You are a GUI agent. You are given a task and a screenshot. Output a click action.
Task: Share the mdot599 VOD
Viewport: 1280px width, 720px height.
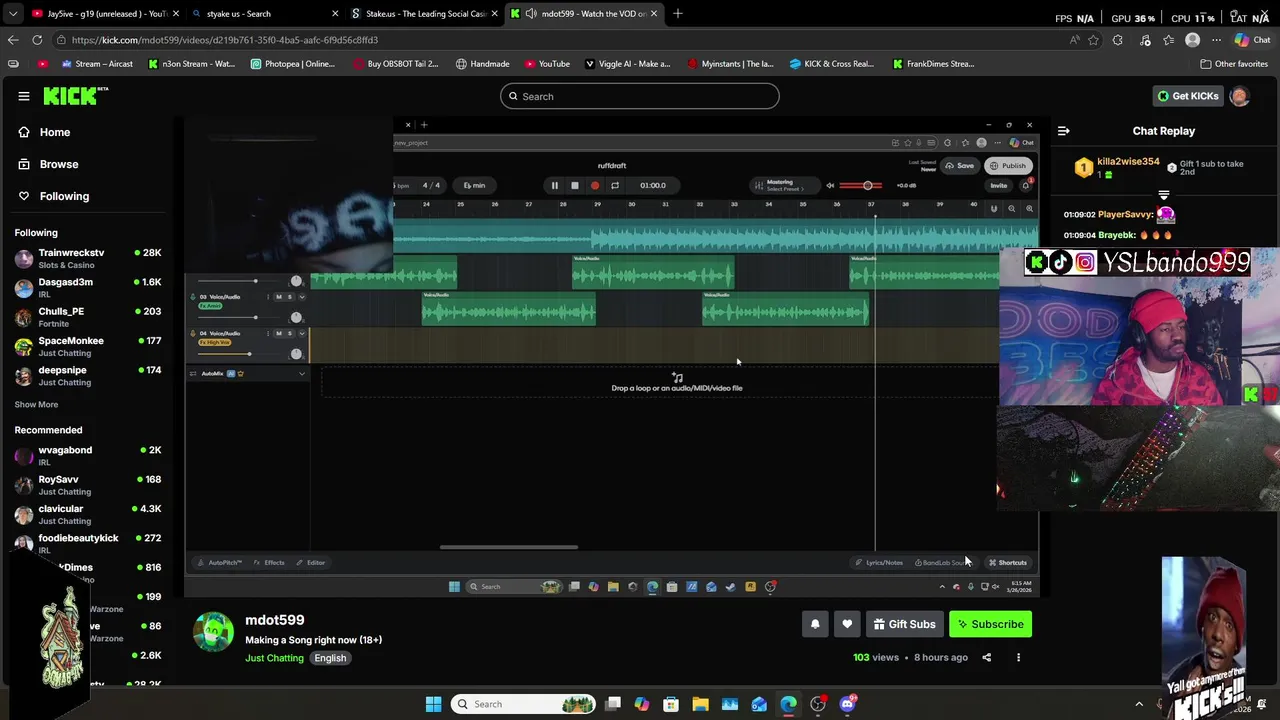[x=987, y=657]
